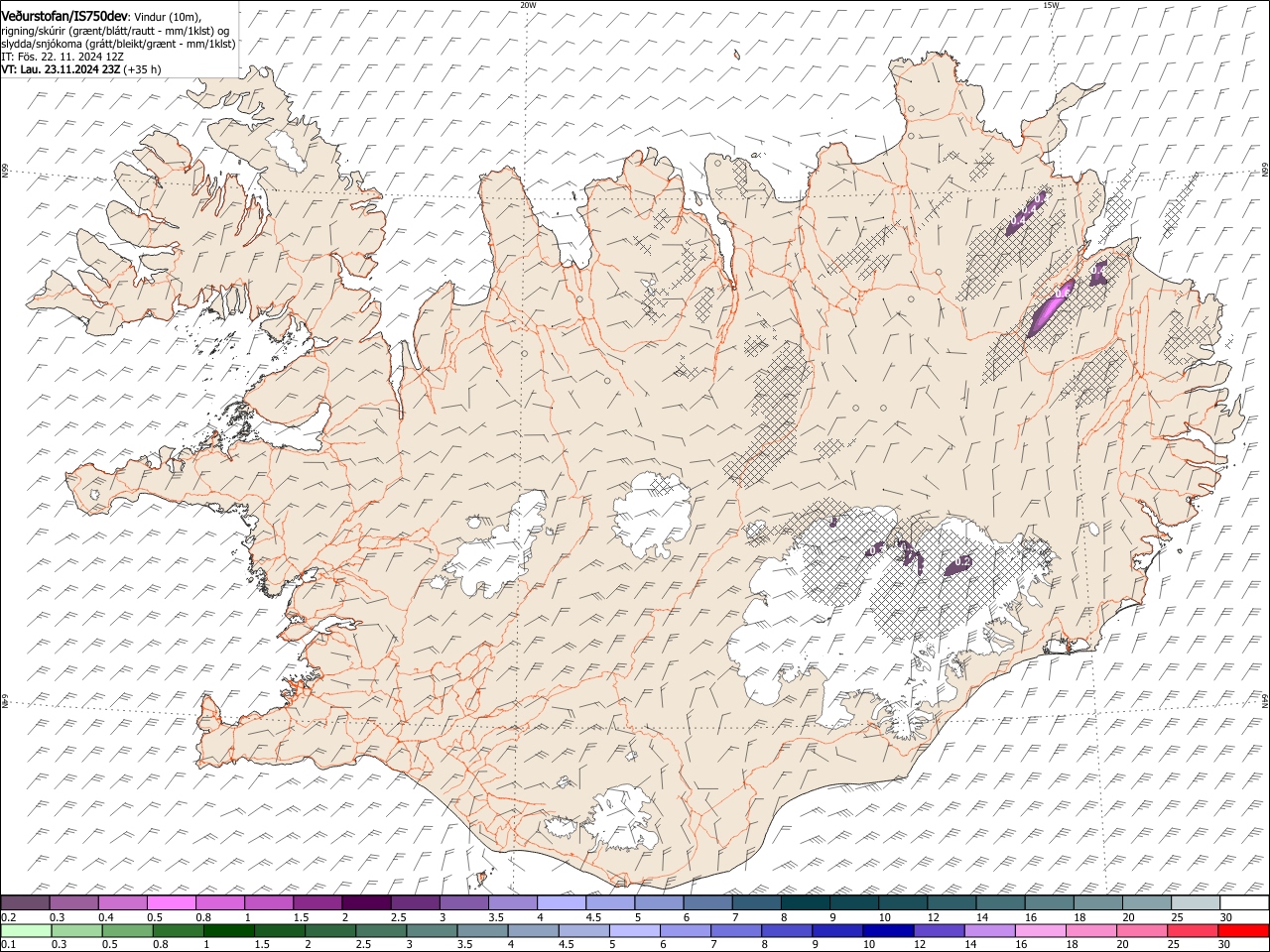Click the '0.1' value under bottom legend row
Screen dimensions: 1270x952
click(7, 945)
